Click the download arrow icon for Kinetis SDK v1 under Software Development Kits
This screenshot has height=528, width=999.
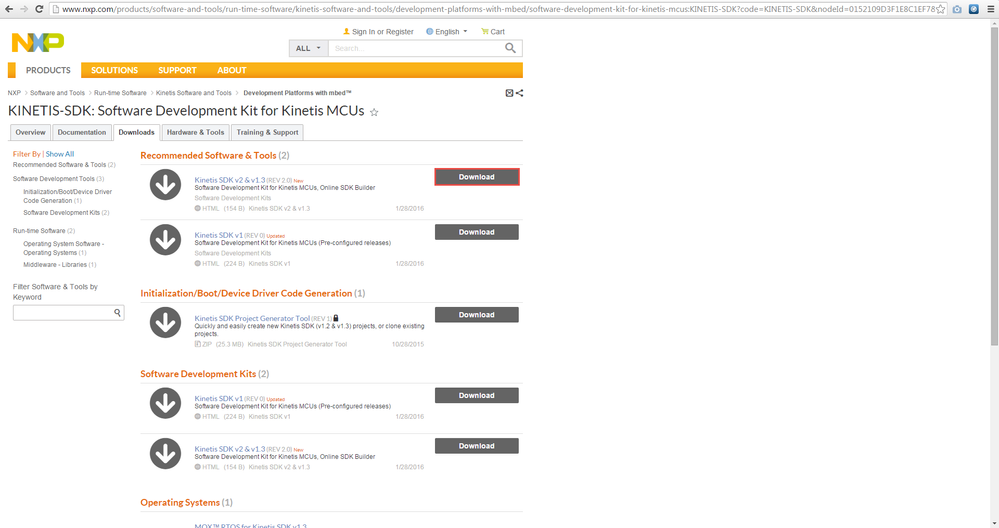pyautogui.click(x=166, y=403)
